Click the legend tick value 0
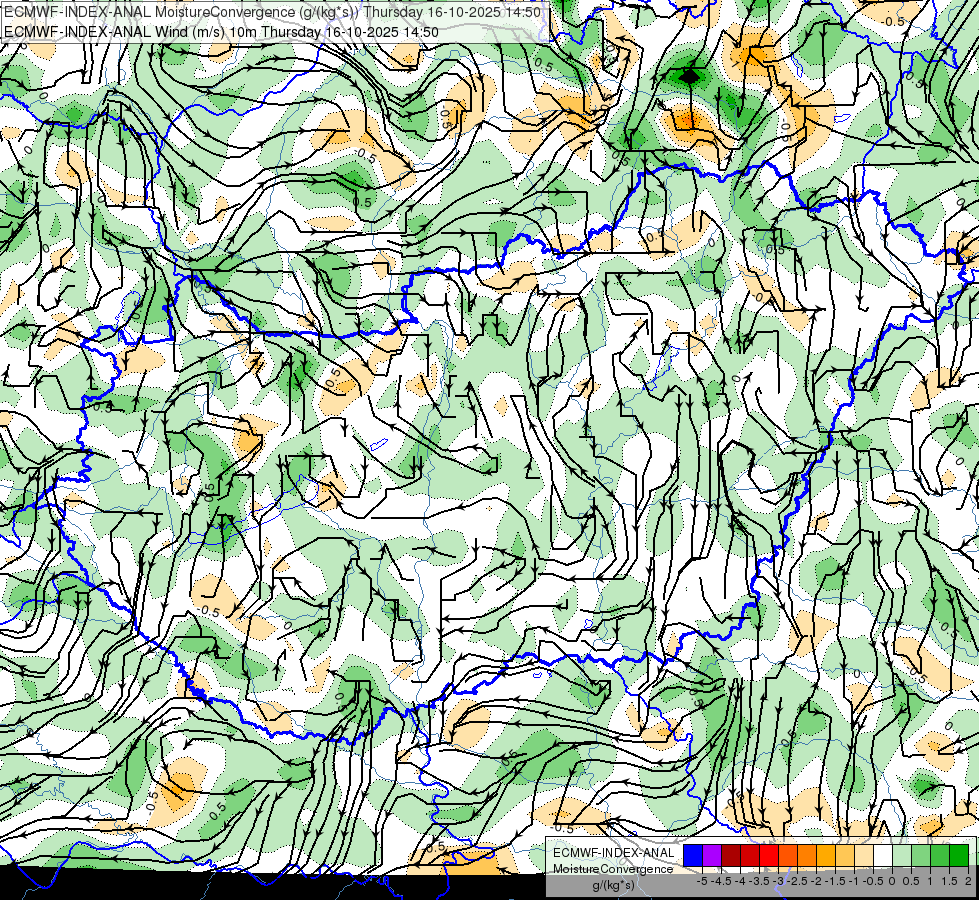Viewport: 979px width, 900px height. point(892,881)
